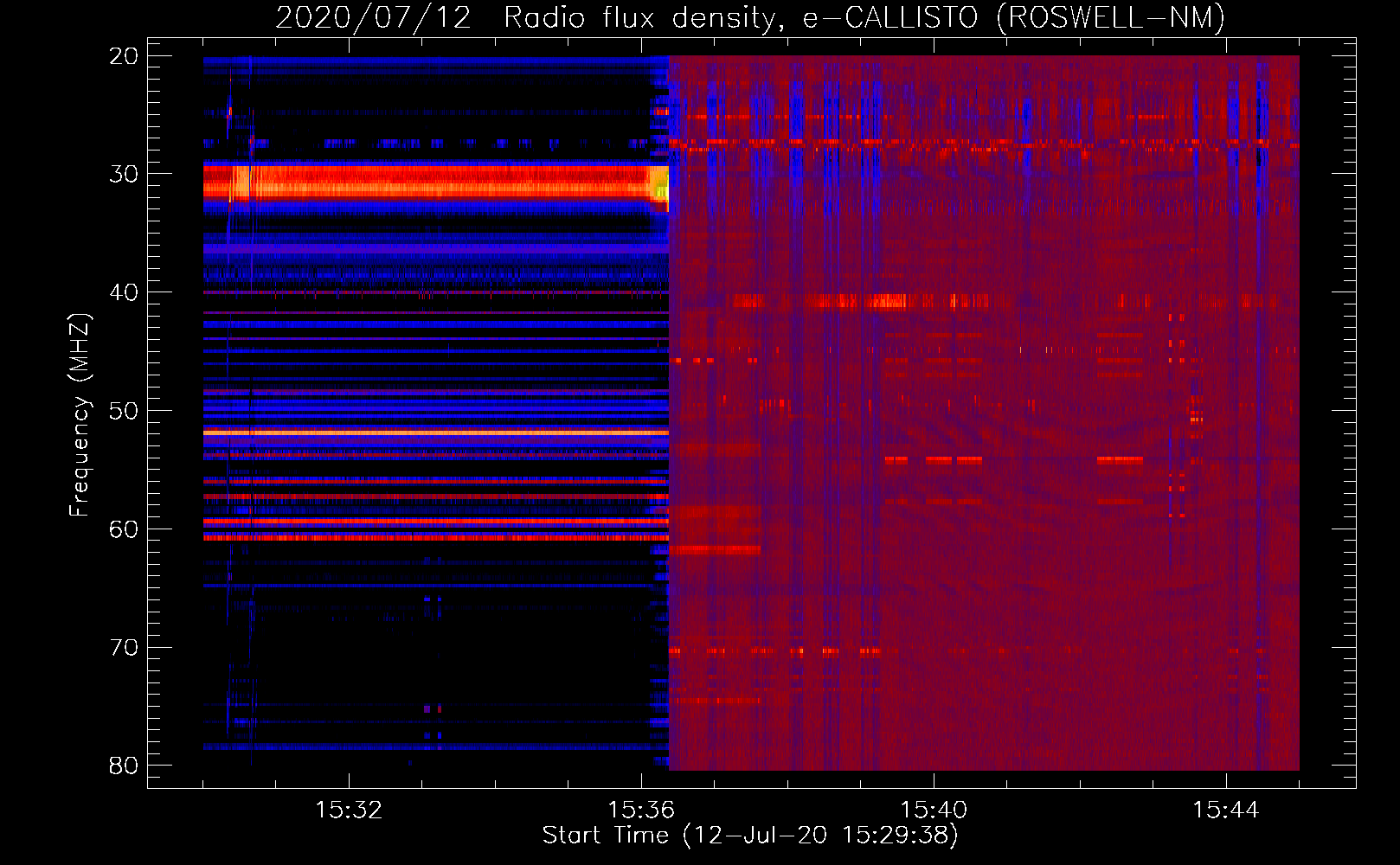This screenshot has height=865, width=1400.
Task: Click the bright red patch near 41 MHz at 15:39
Action: pyautogui.click(x=889, y=301)
